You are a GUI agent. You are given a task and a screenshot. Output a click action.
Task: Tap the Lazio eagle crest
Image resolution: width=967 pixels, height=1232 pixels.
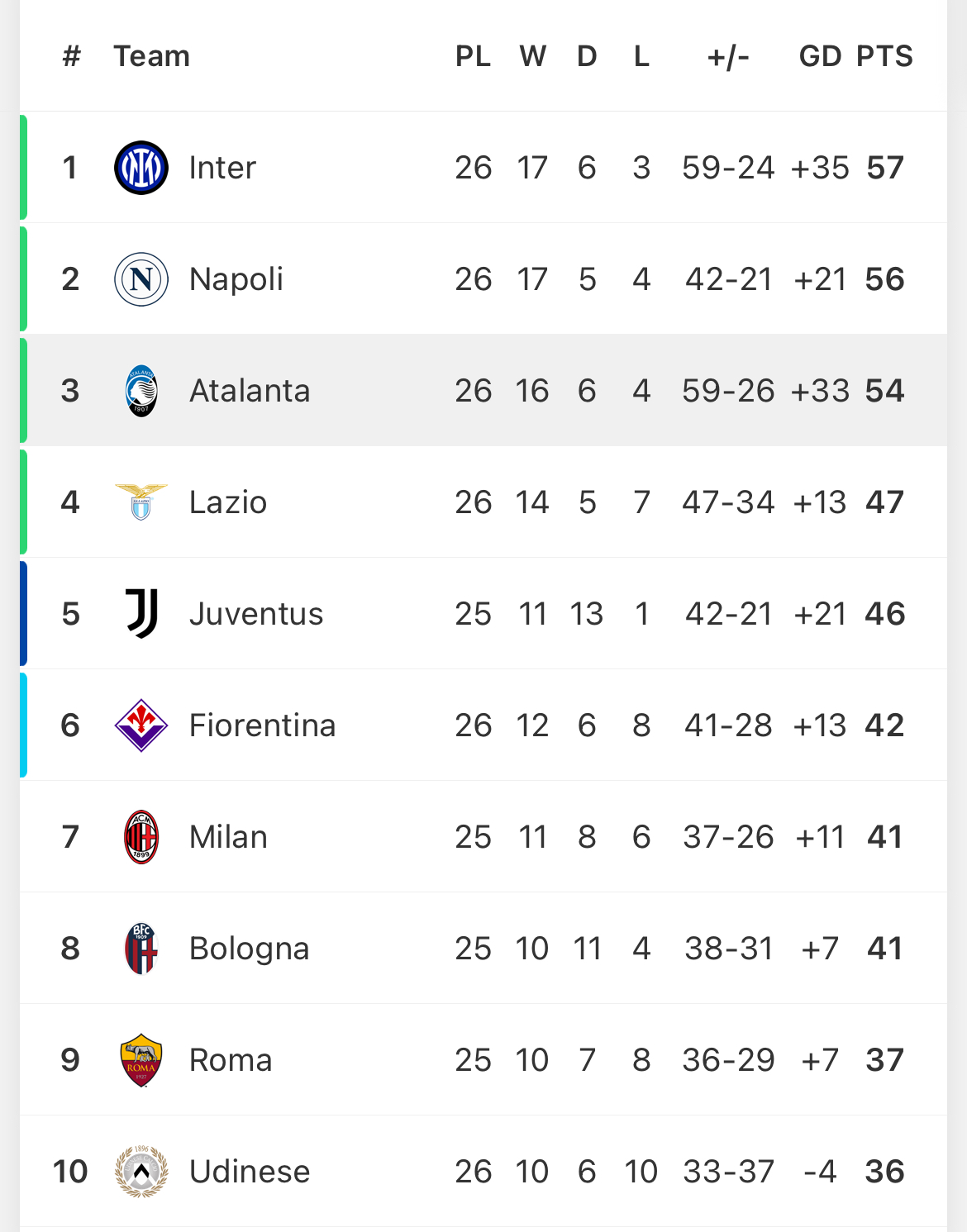141,502
